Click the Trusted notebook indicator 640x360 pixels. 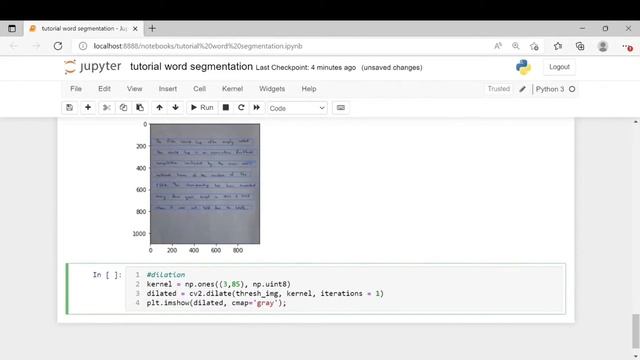[x=498, y=89]
